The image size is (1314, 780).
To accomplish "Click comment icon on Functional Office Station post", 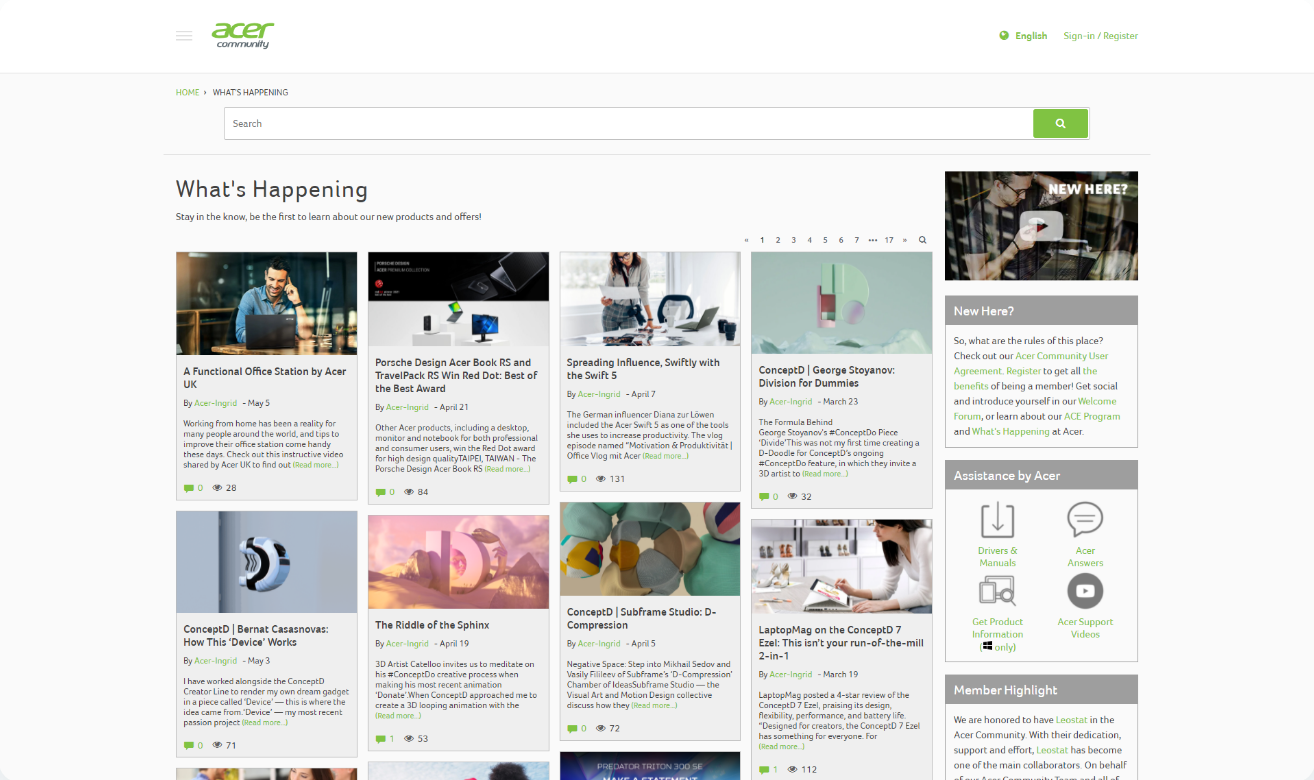I will 188,488.
